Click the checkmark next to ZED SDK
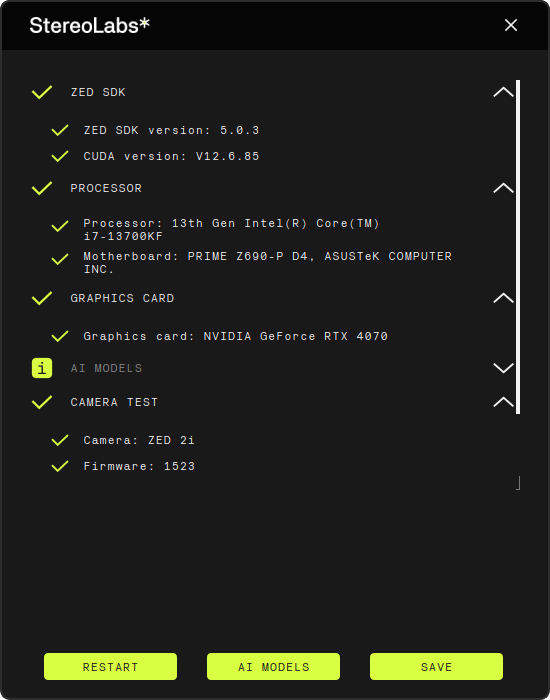 42,92
